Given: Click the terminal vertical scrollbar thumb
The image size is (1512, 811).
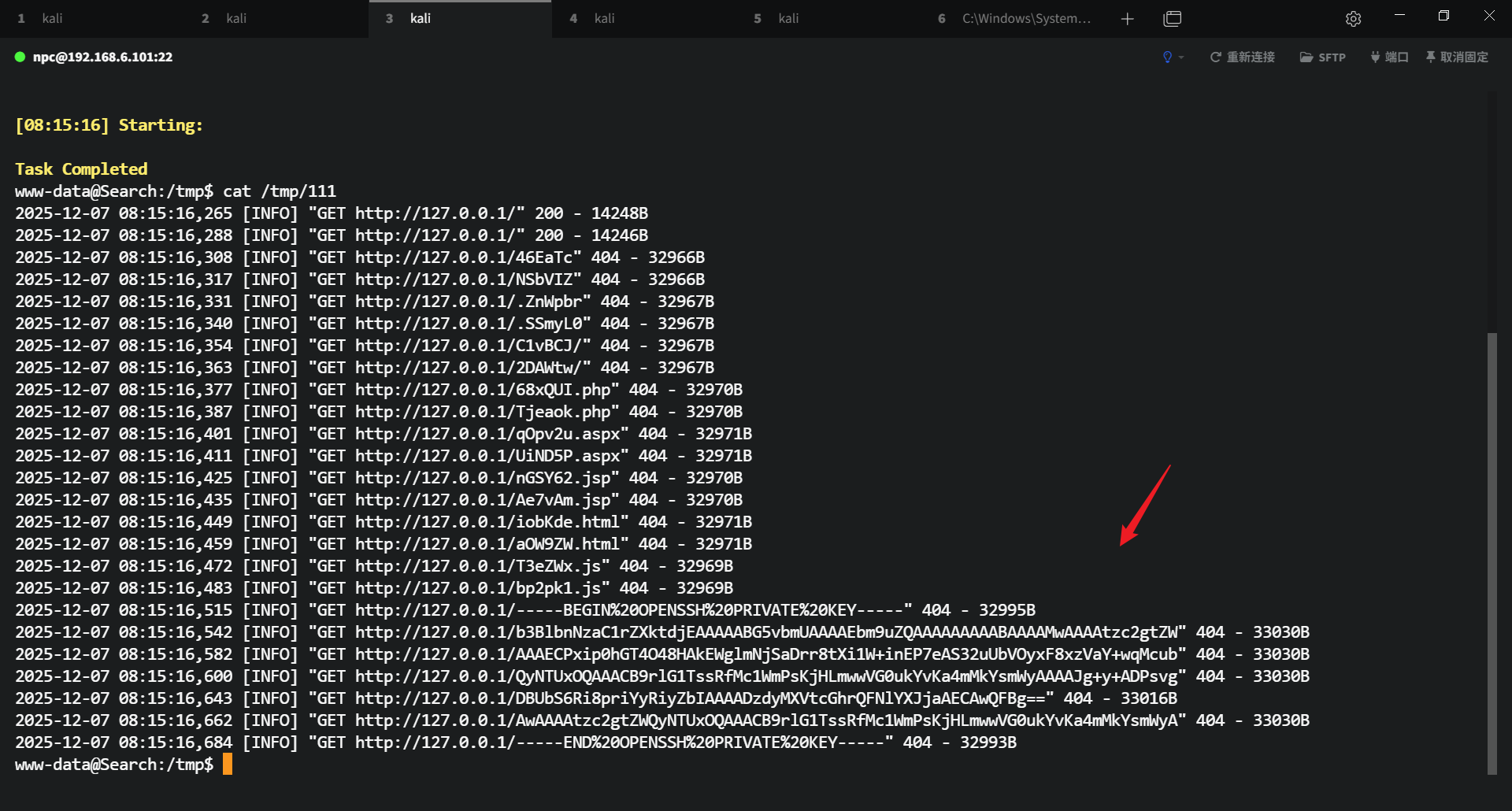Looking at the screenshot, I should point(1492,551).
